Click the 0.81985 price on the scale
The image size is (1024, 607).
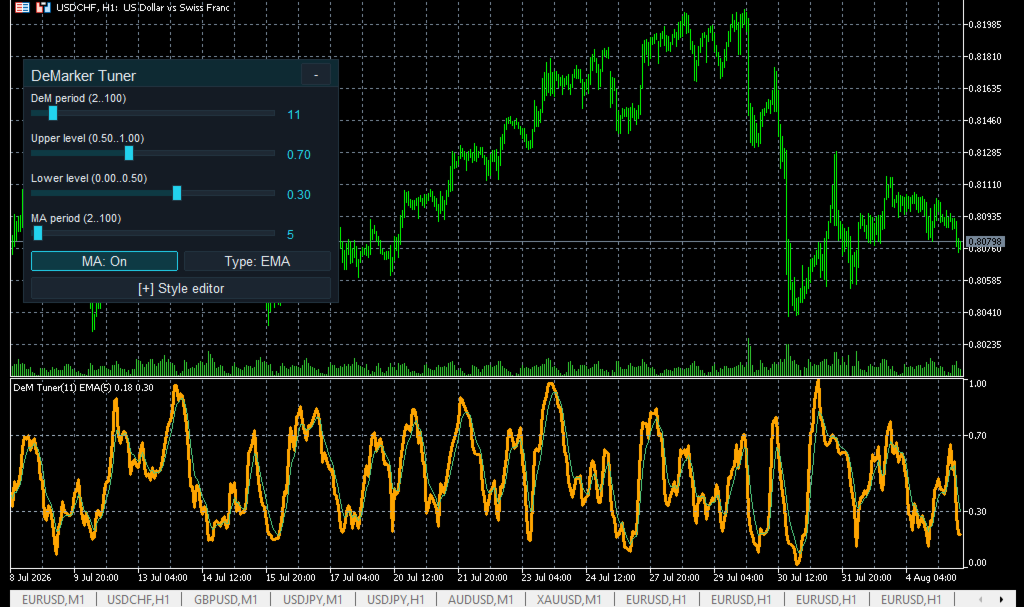click(984, 25)
